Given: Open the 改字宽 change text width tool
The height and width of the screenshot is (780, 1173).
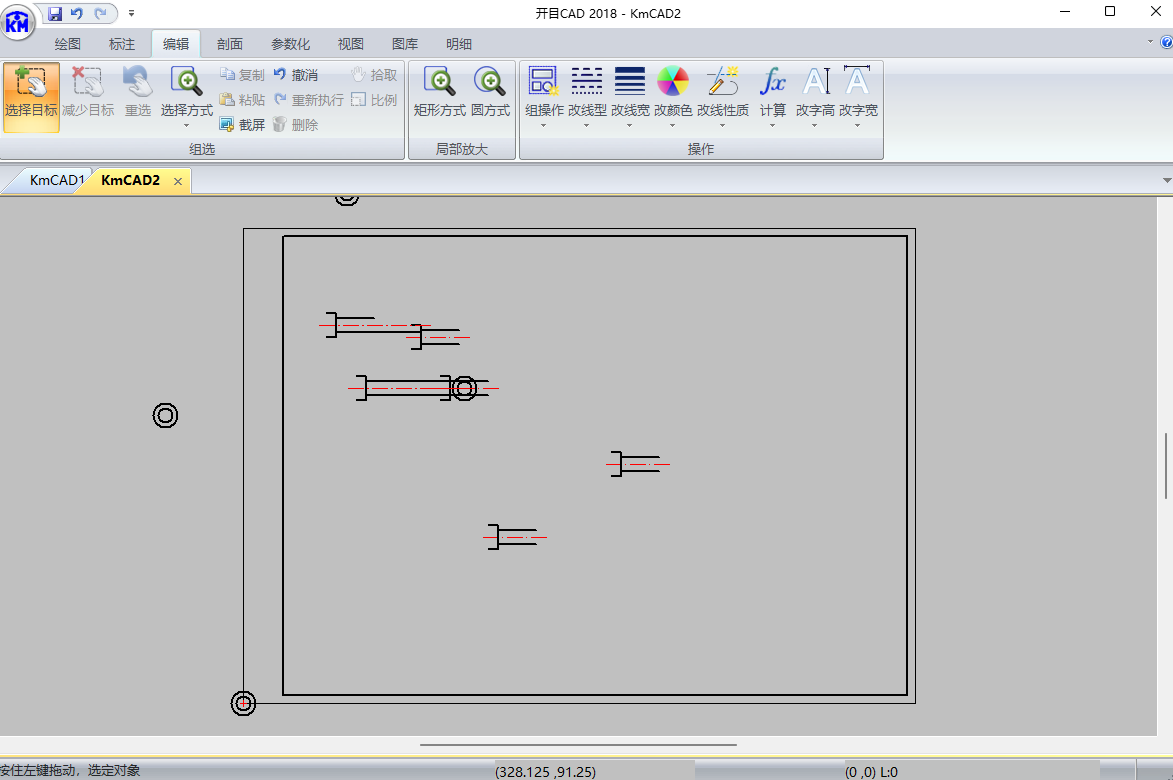Looking at the screenshot, I should point(858,91).
